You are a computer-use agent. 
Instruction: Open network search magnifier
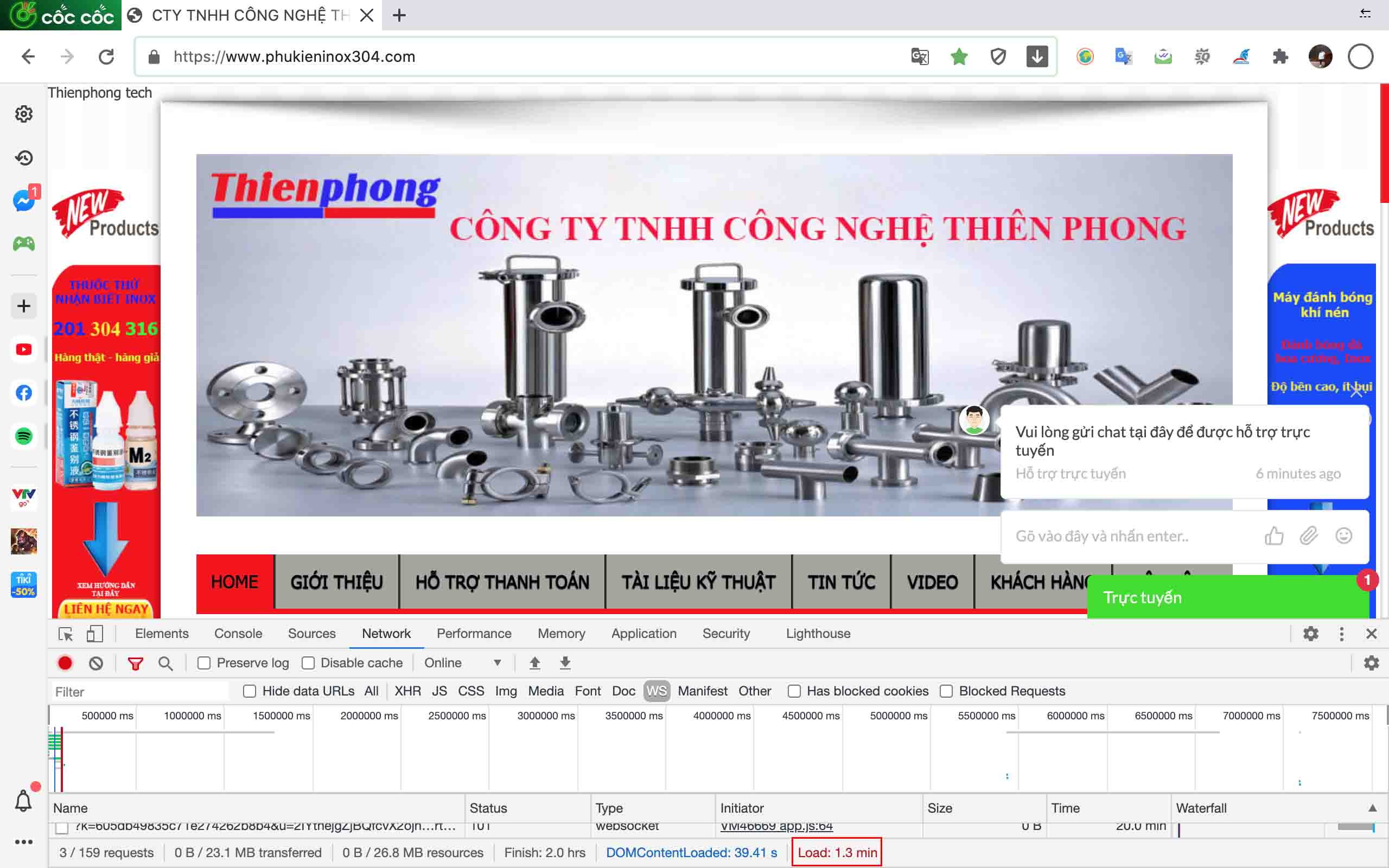tap(165, 663)
